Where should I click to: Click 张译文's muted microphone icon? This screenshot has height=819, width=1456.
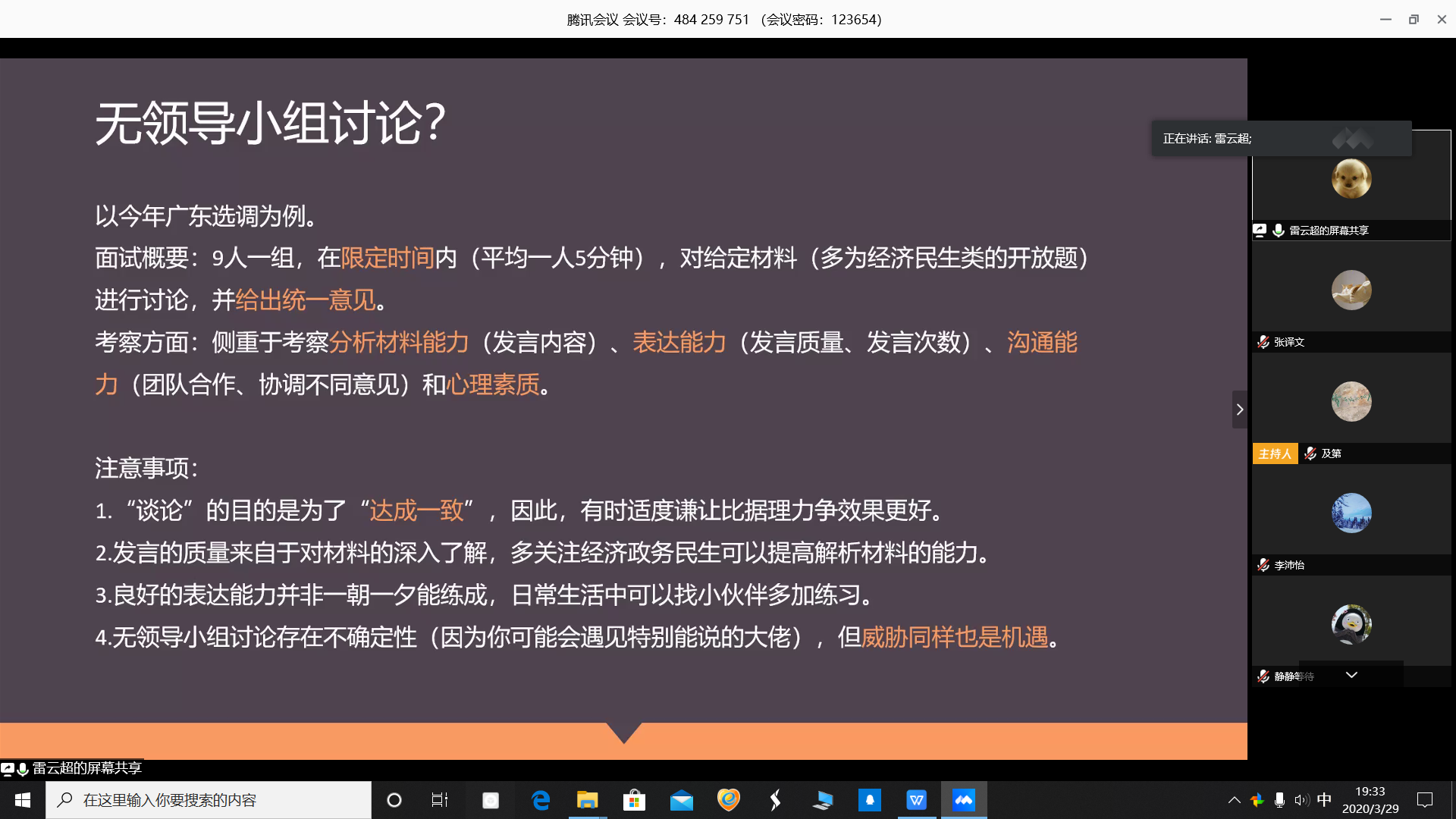[x=1263, y=342]
